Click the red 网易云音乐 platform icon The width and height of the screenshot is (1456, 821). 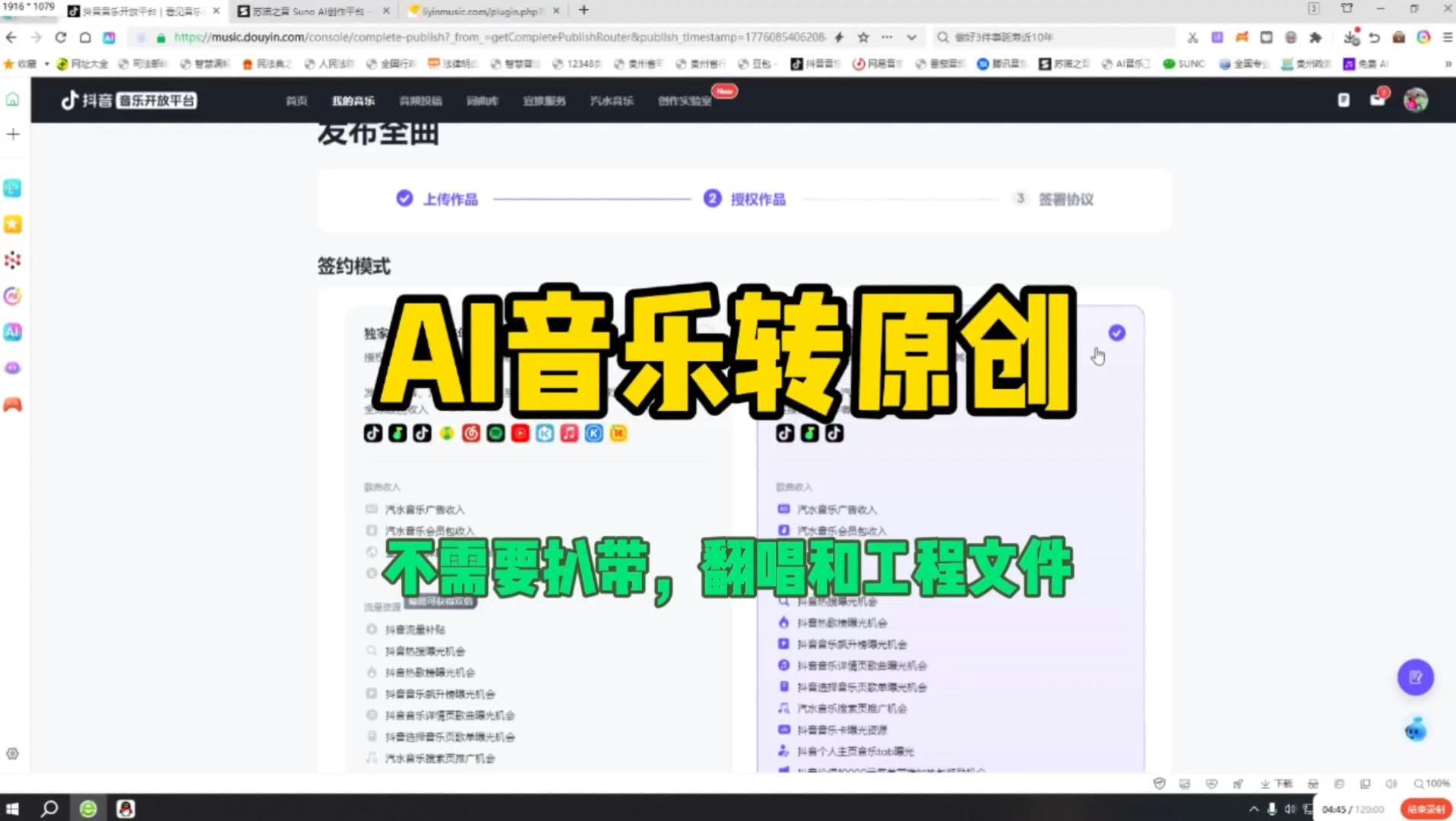(x=473, y=433)
